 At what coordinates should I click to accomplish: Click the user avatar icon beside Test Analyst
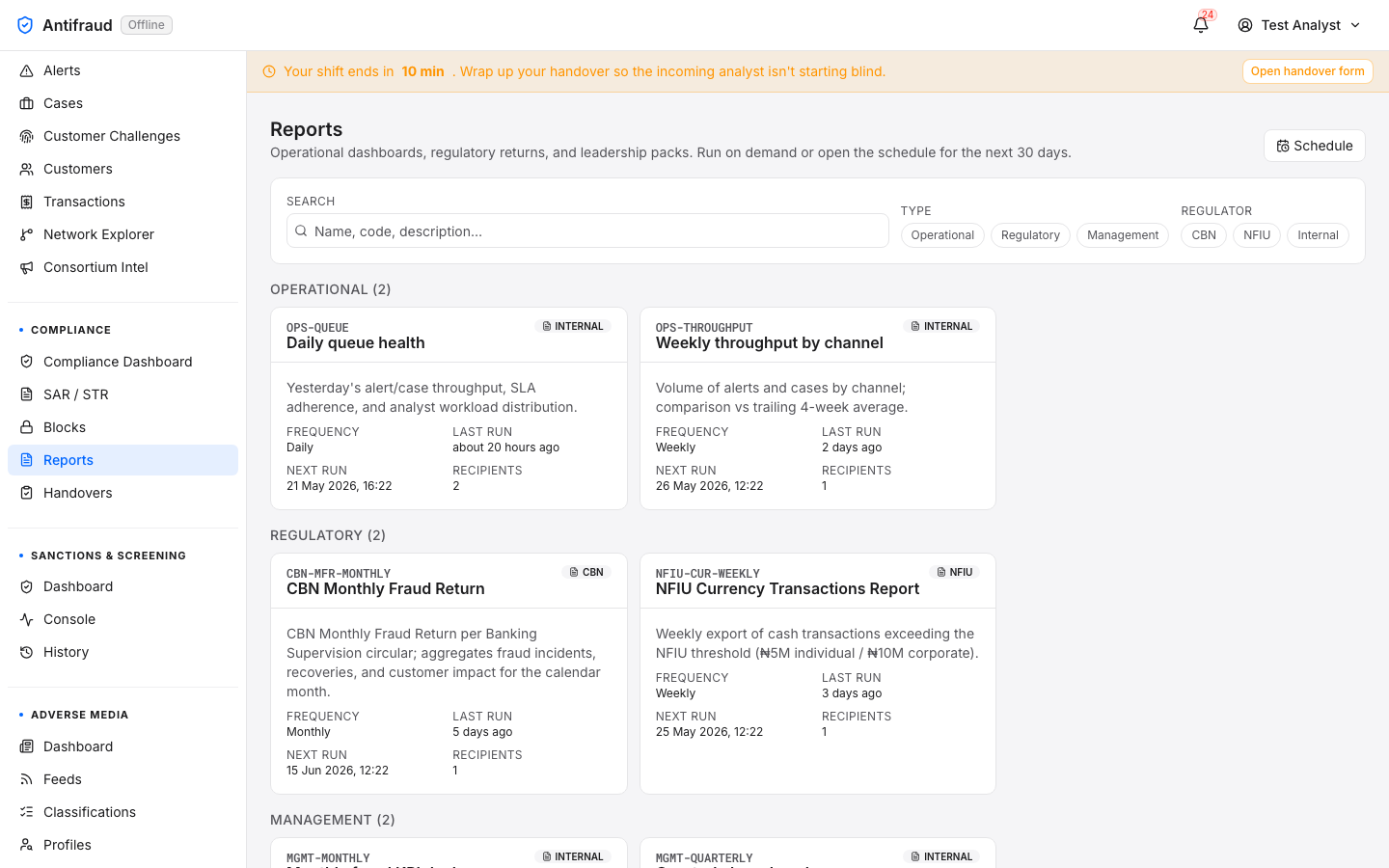[1245, 25]
